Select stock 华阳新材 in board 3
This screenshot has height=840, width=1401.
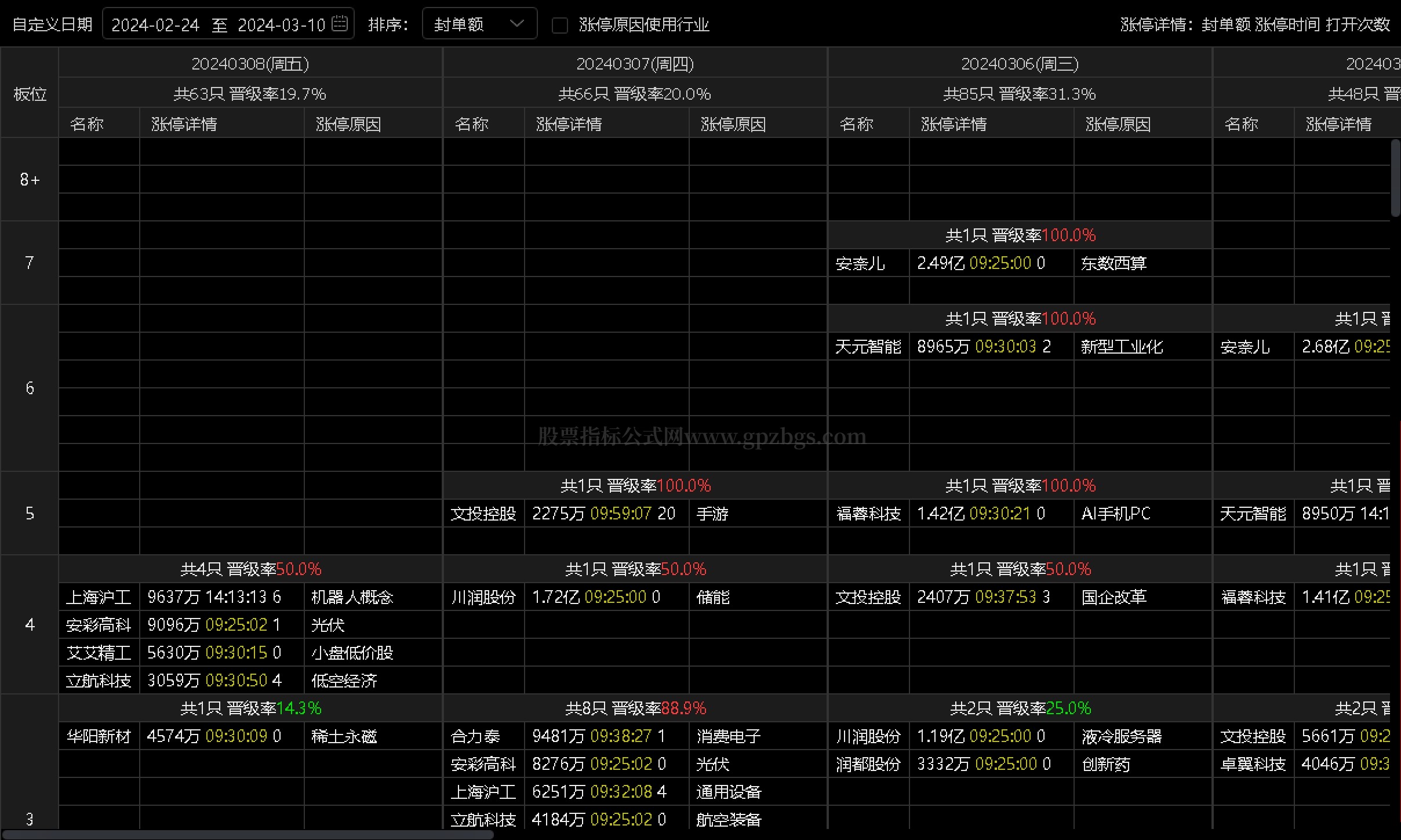point(99,736)
